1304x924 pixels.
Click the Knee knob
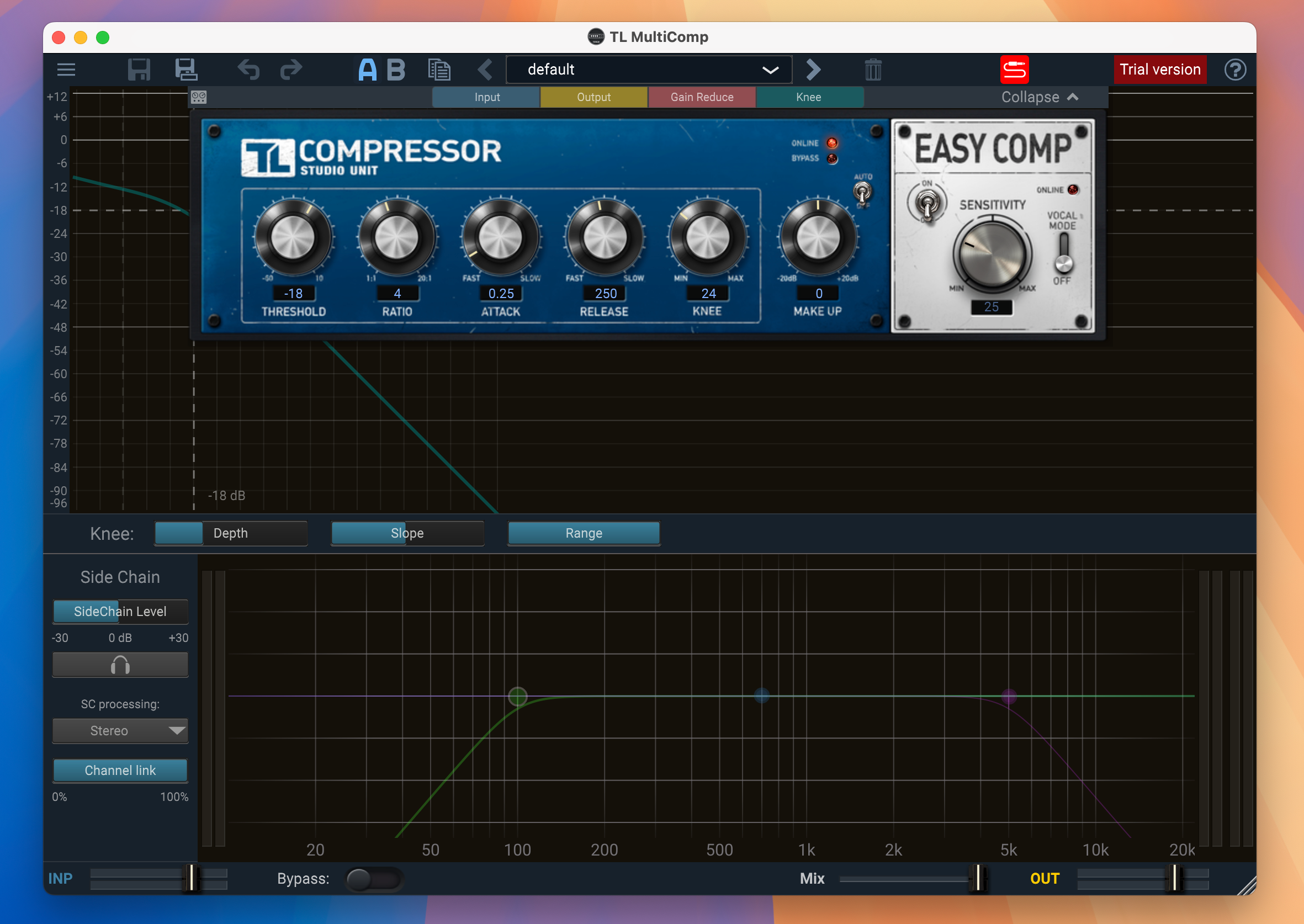(708, 237)
